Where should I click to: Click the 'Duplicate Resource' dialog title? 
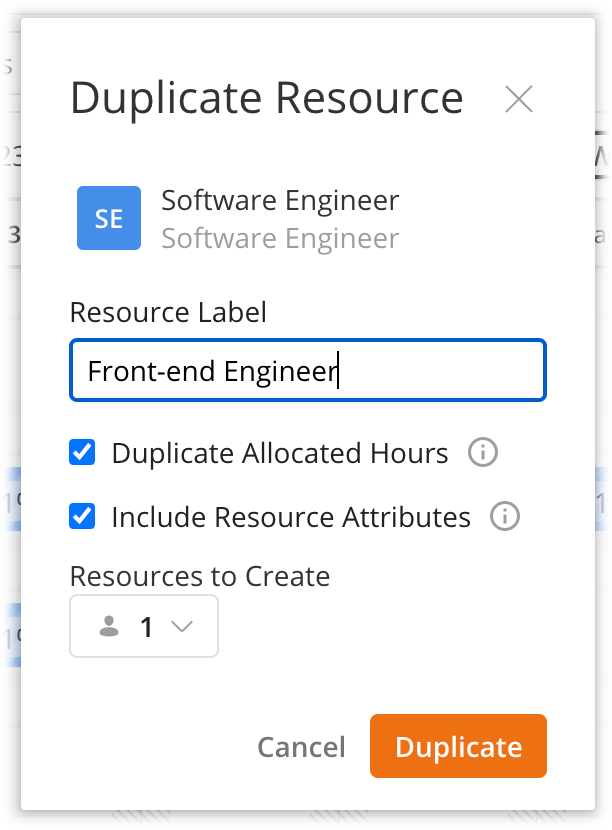[266, 99]
